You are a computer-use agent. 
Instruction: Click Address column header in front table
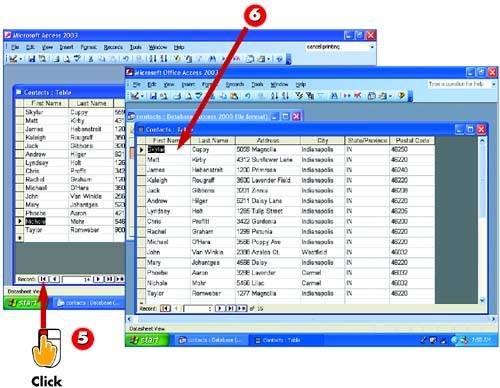(268, 140)
